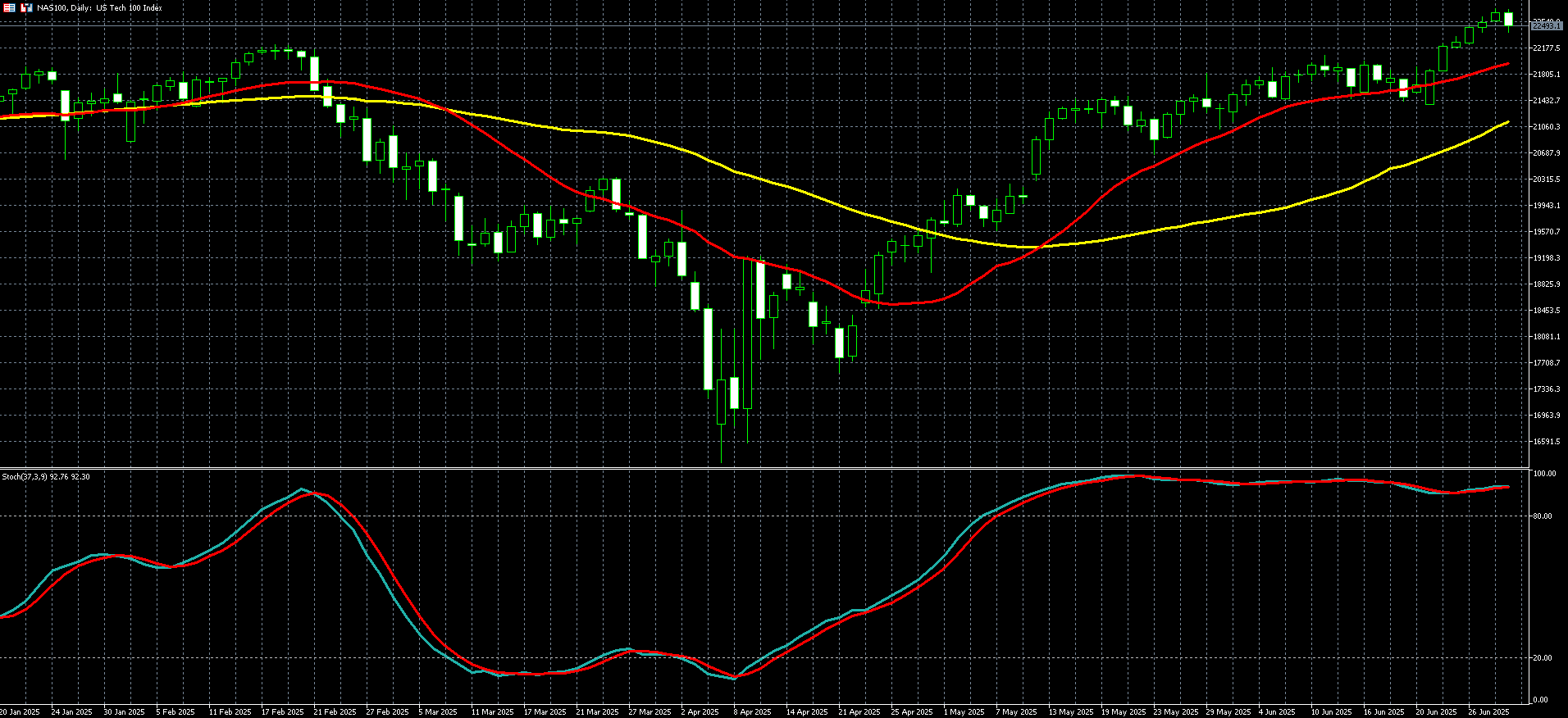Click the '16 Jun 2025' date label
The image size is (1568, 718).
[x=1384, y=712]
